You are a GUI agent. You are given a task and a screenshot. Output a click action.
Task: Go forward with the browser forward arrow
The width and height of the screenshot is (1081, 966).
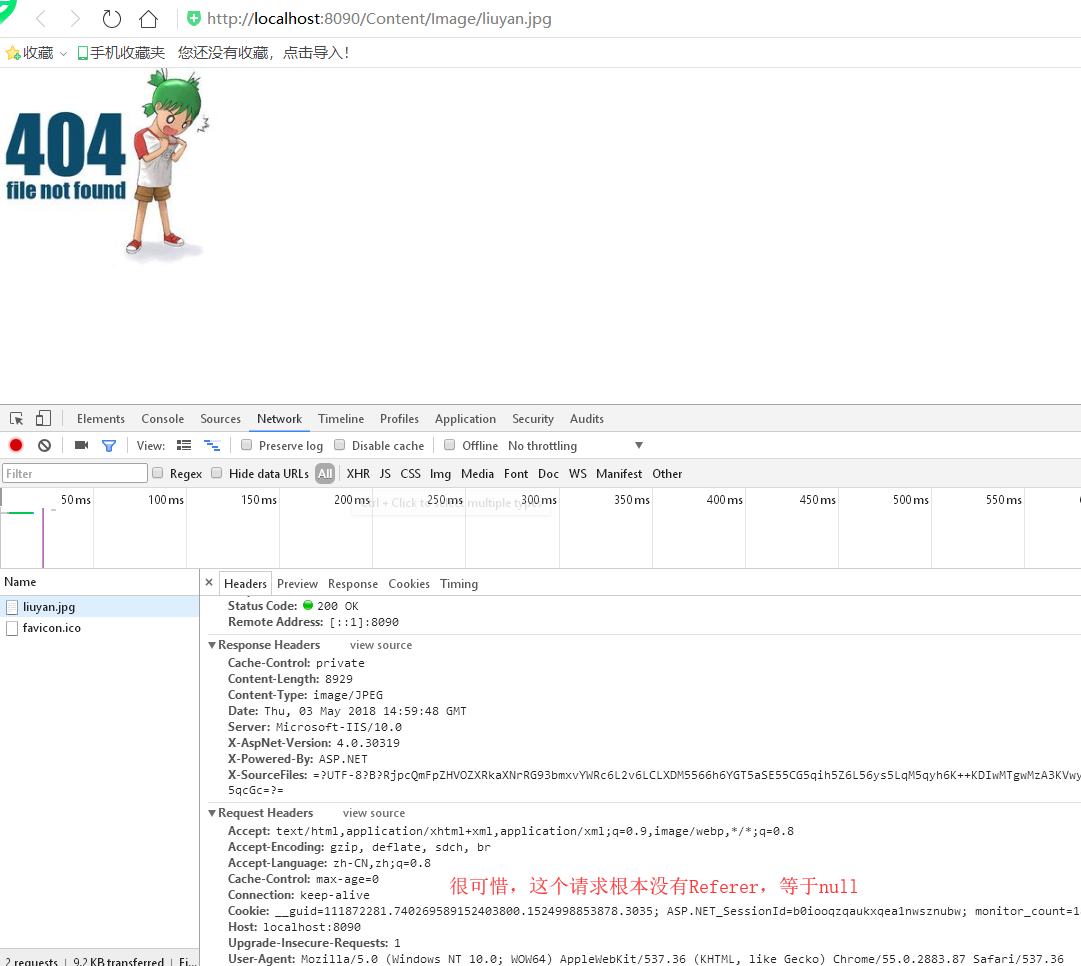(75, 19)
